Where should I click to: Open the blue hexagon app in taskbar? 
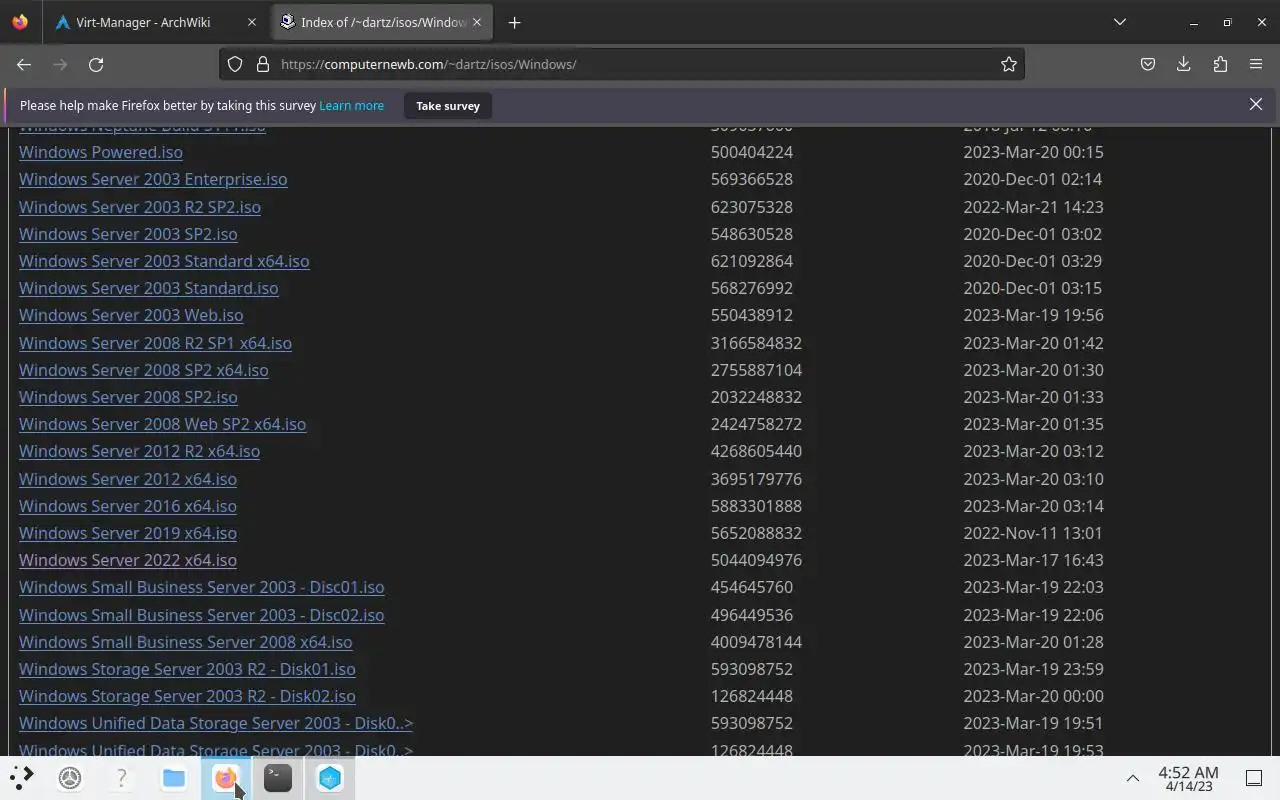(x=330, y=777)
